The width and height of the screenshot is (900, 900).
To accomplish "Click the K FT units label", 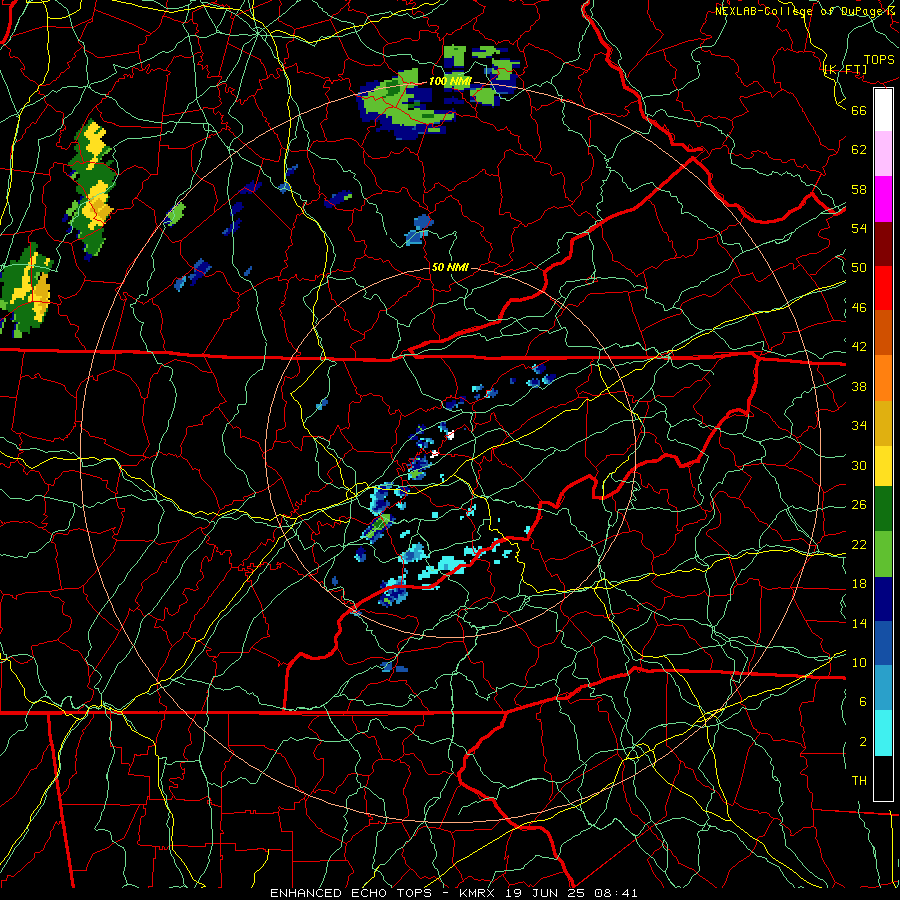I will (845, 69).
